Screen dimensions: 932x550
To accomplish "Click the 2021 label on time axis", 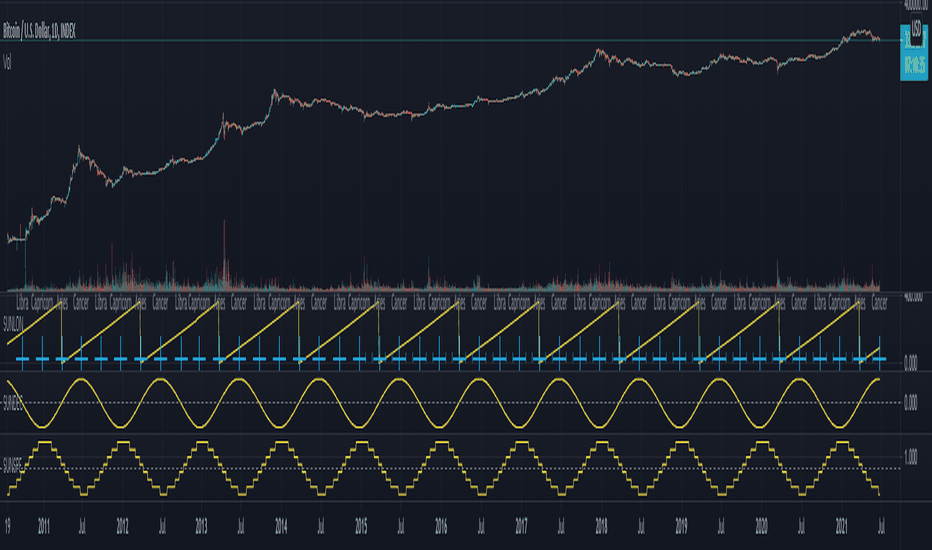I will 841,526.
